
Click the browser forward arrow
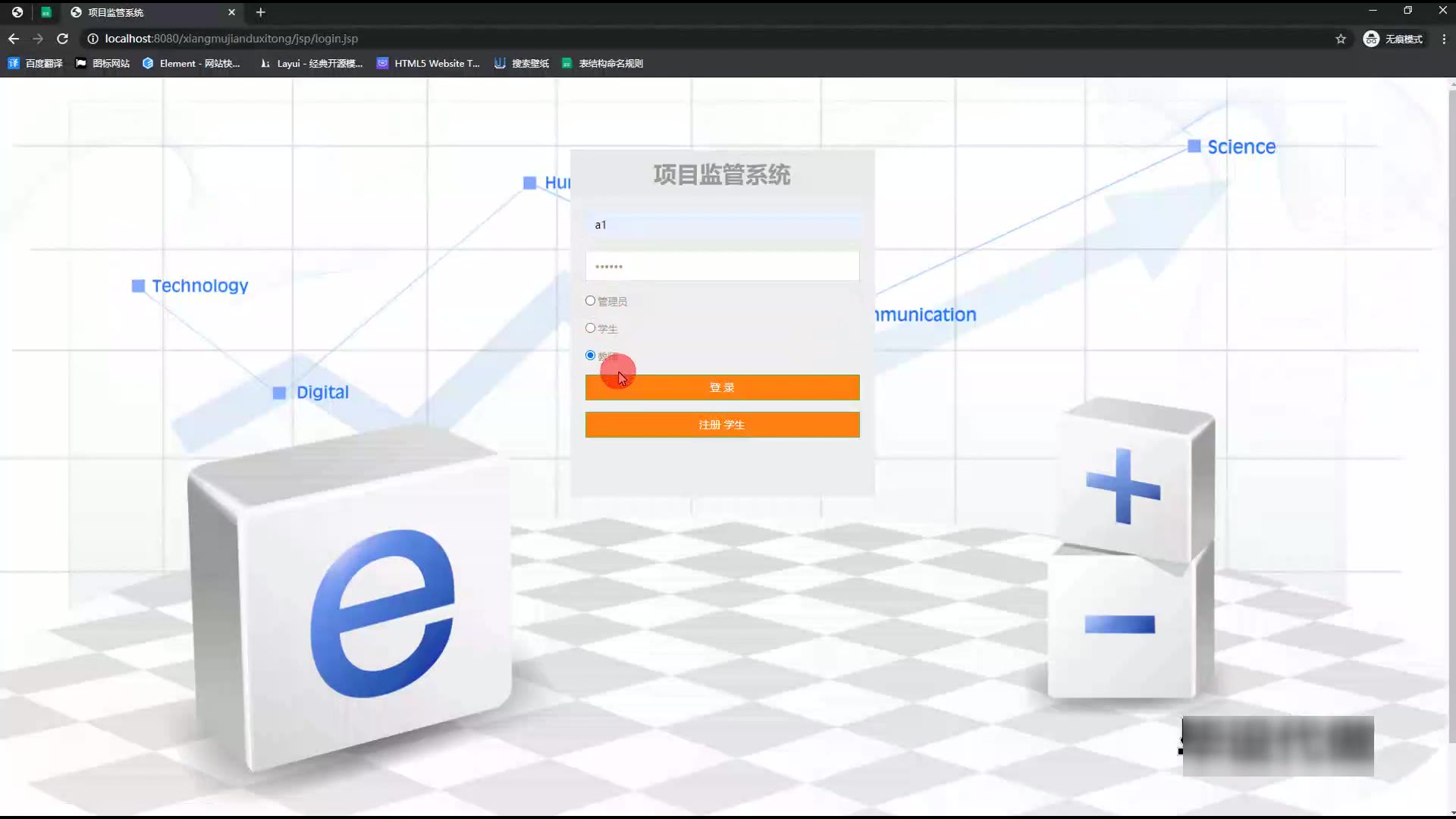pyautogui.click(x=38, y=39)
